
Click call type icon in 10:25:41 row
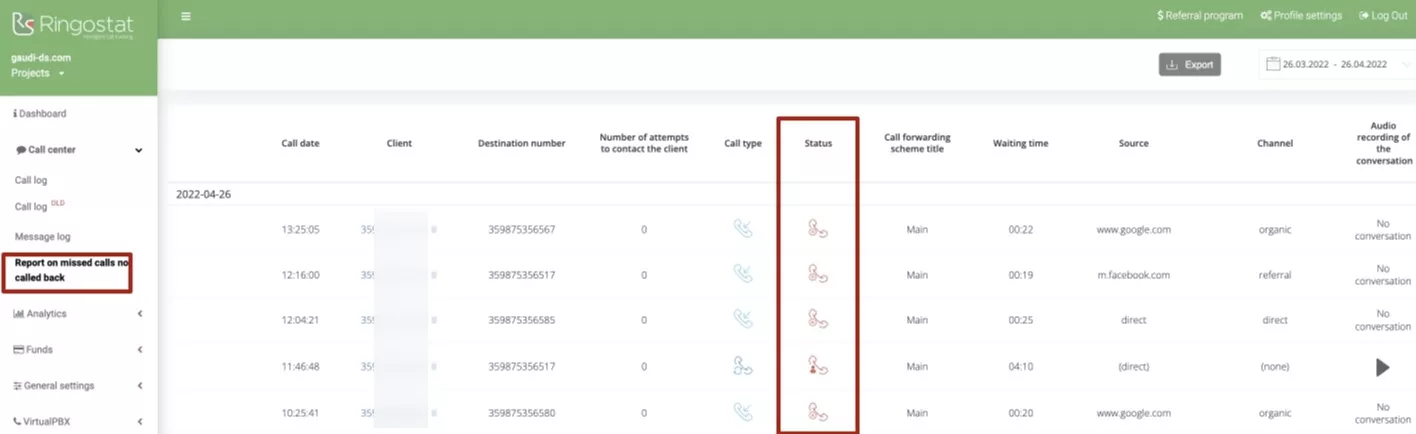click(x=742, y=411)
